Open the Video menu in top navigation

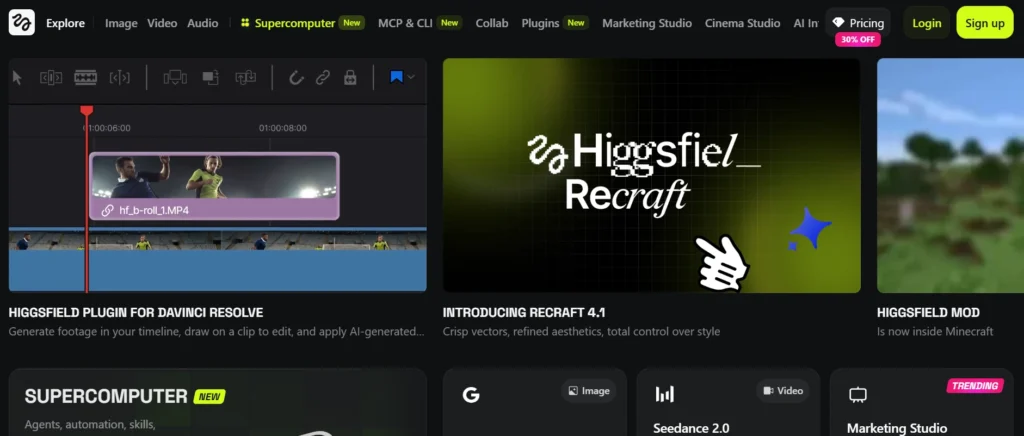coord(162,23)
